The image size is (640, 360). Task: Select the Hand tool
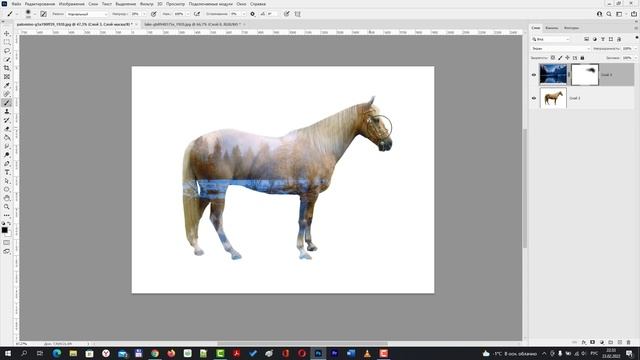pos(7,198)
